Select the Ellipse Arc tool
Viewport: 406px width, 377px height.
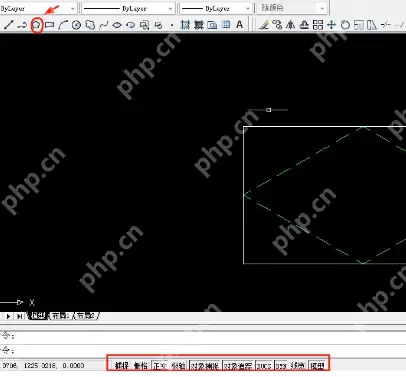pos(130,25)
